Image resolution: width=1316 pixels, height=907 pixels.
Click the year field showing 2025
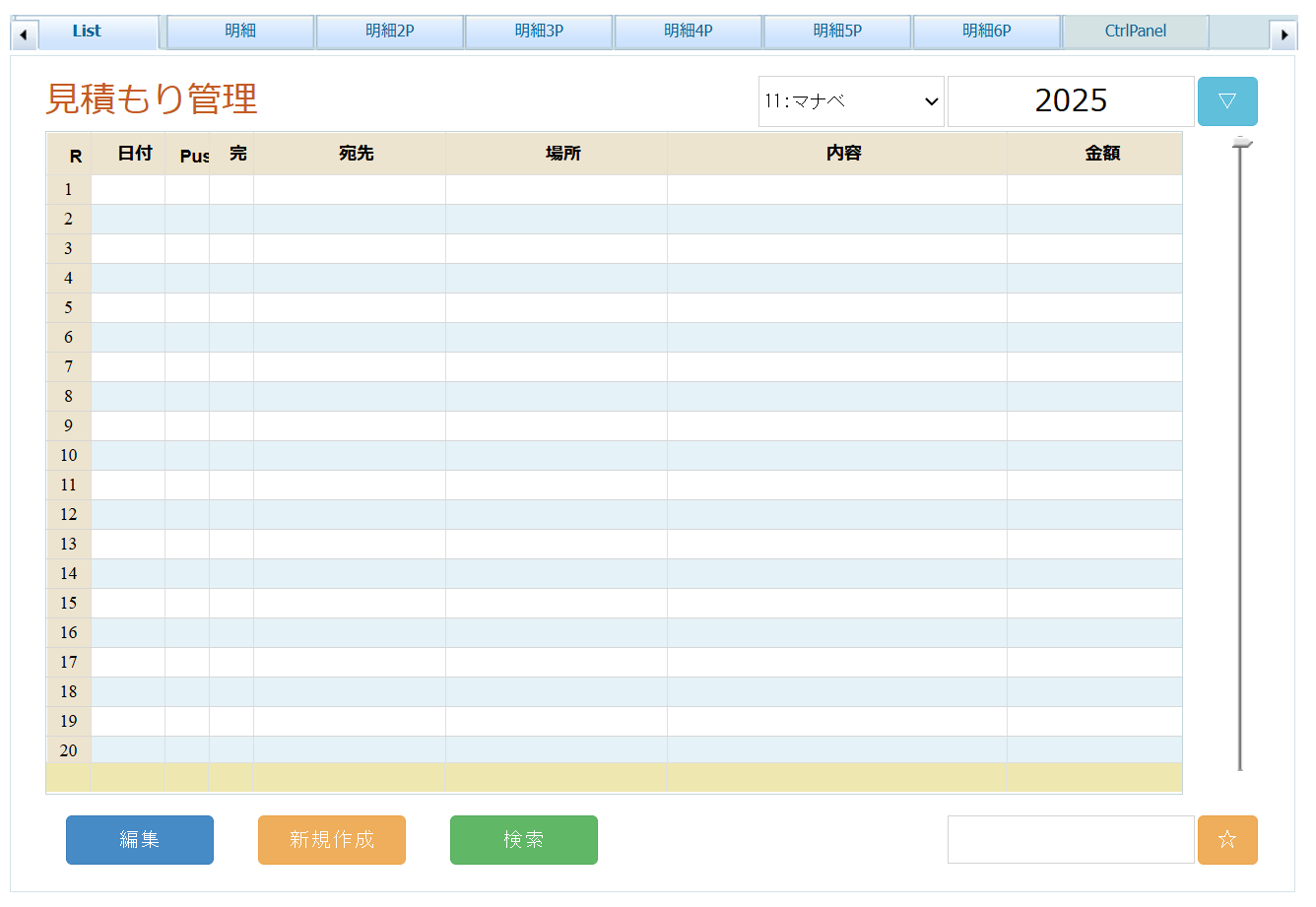[x=1070, y=100]
